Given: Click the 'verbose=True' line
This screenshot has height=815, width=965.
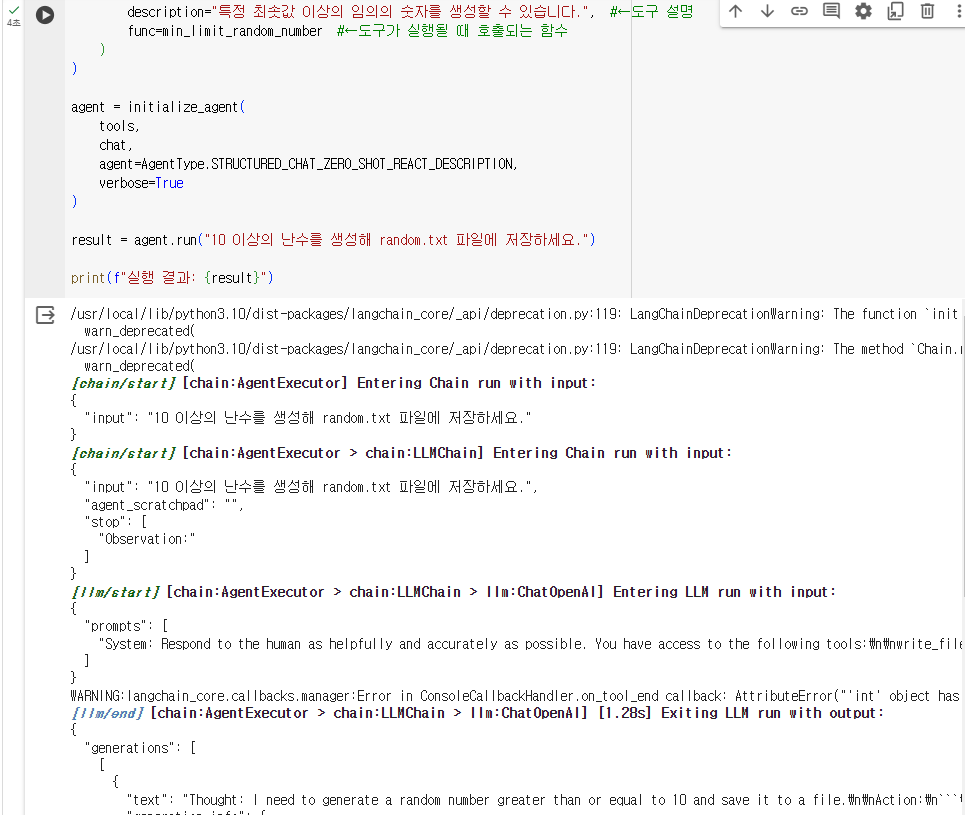Looking at the screenshot, I should 141,183.
